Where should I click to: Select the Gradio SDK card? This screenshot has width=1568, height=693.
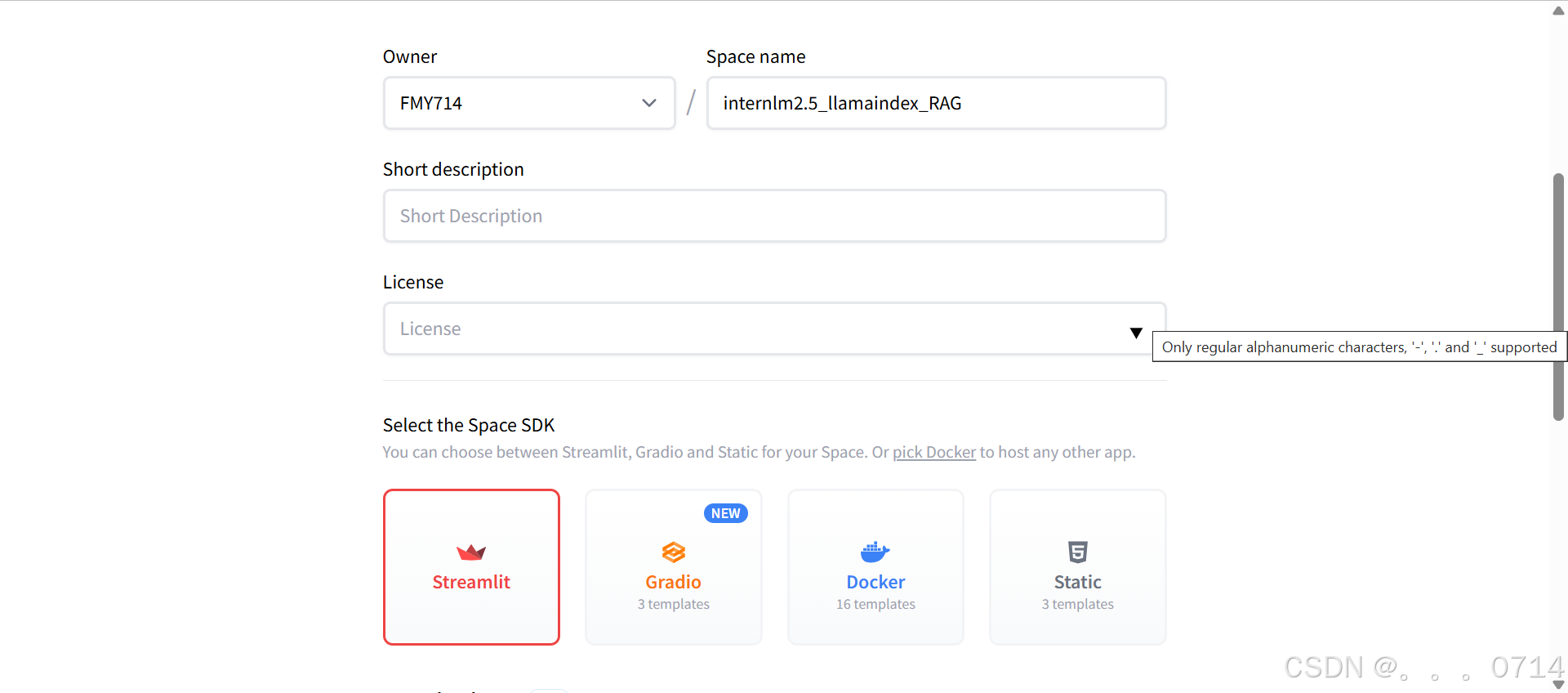pyautogui.click(x=674, y=567)
